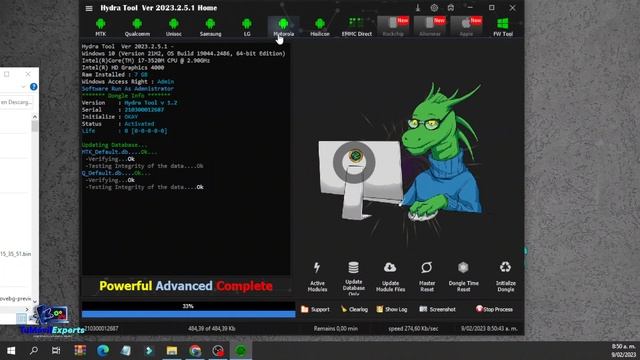Open the EMMC Direct module
This screenshot has height=360, width=640.
tap(356, 27)
